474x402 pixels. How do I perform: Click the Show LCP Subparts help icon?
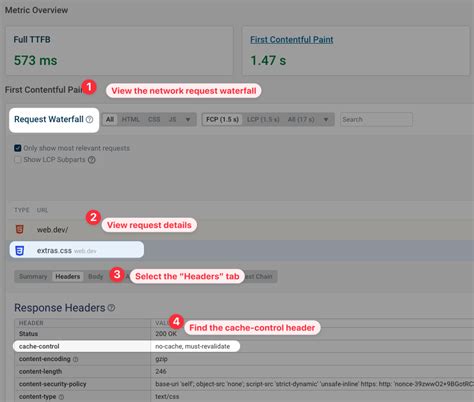pos(92,160)
